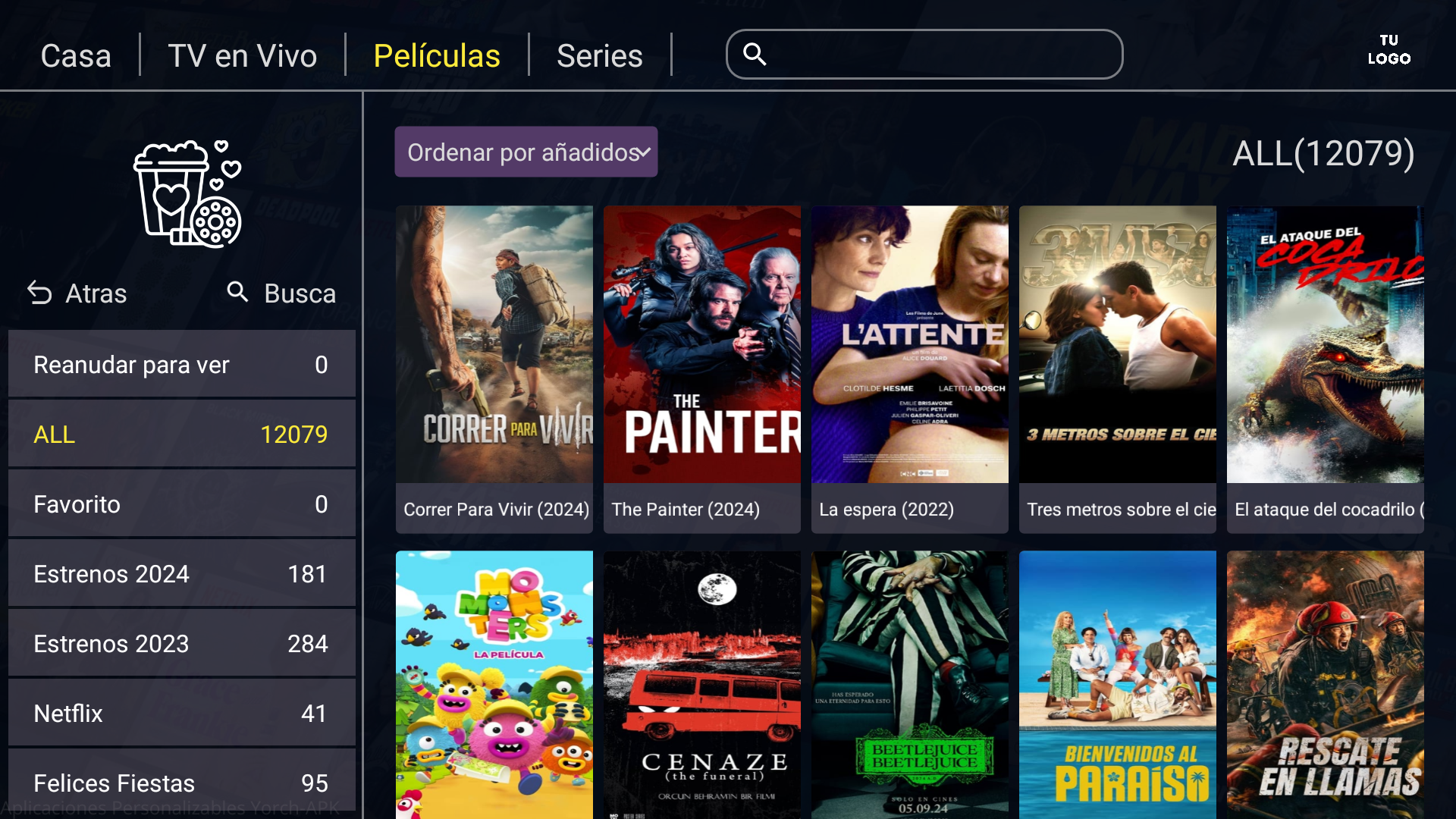Open the Netflix category
This screenshot has height=819, width=1456.
click(x=182, y=714)
